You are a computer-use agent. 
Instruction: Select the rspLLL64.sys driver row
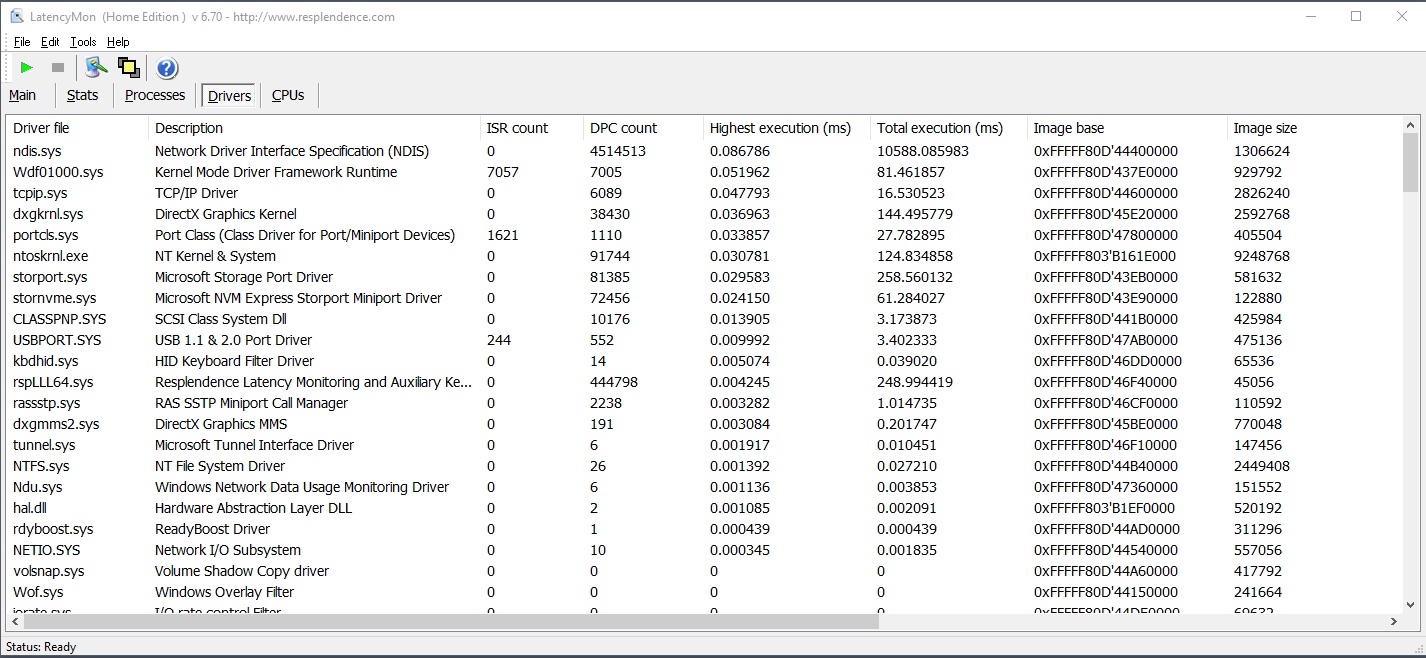[705, 382]
